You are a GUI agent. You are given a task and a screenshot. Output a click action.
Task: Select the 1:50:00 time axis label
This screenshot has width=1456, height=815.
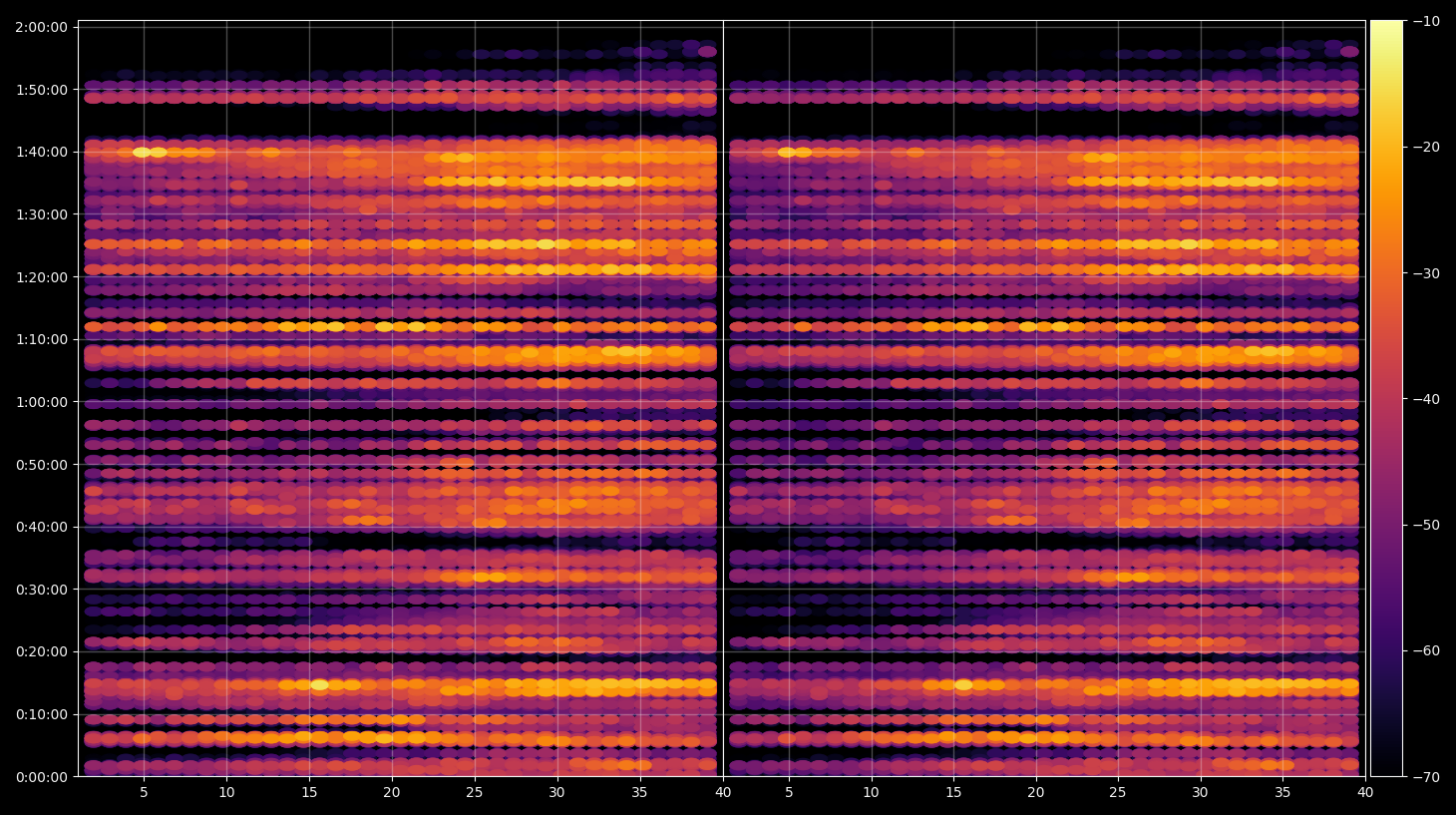pyautogui.click(x=41, y=90)
